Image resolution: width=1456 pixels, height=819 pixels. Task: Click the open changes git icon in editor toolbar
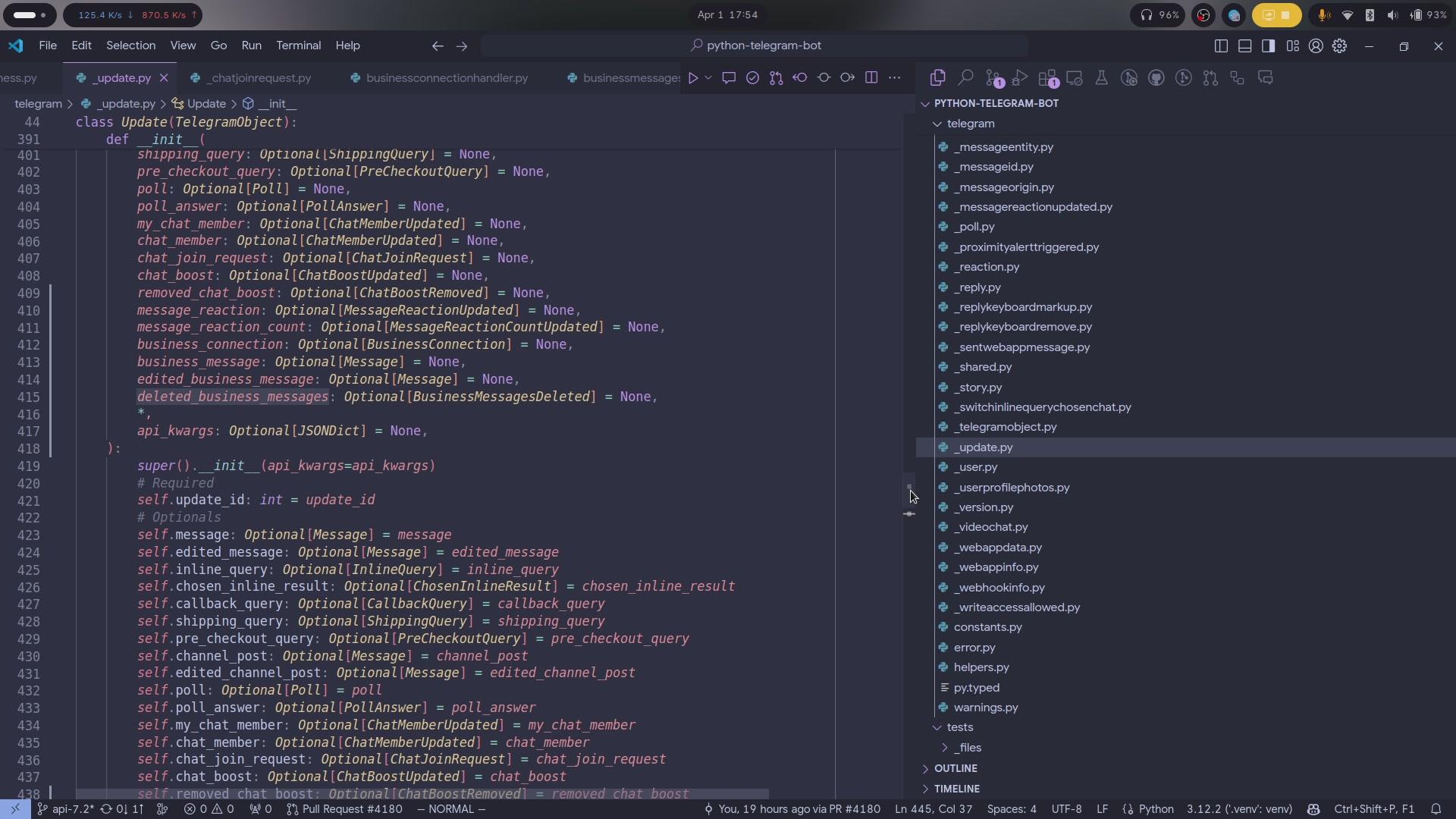click(776, 77)
